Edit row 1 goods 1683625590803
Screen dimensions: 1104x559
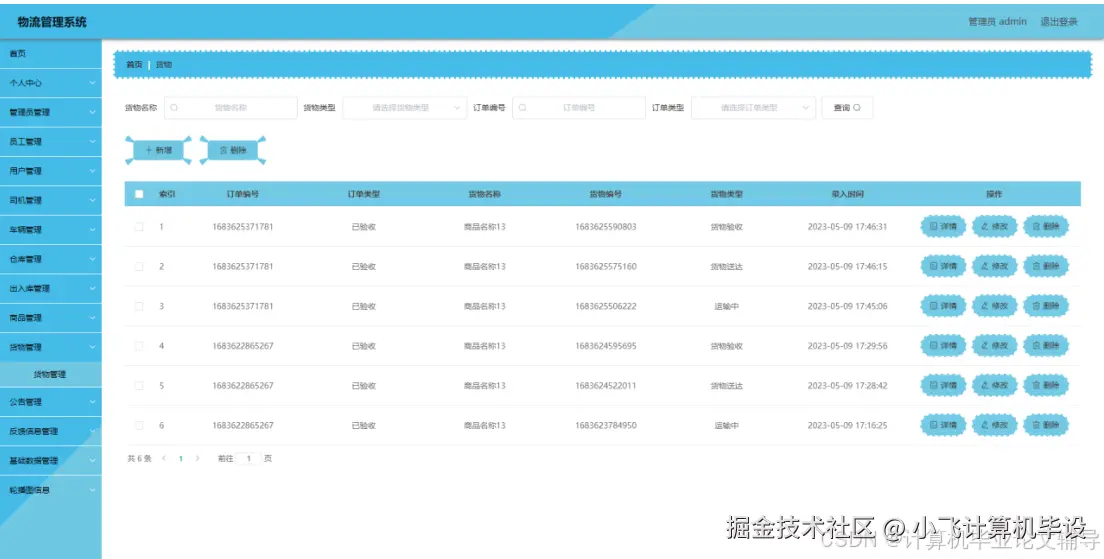tap(994, 227)
